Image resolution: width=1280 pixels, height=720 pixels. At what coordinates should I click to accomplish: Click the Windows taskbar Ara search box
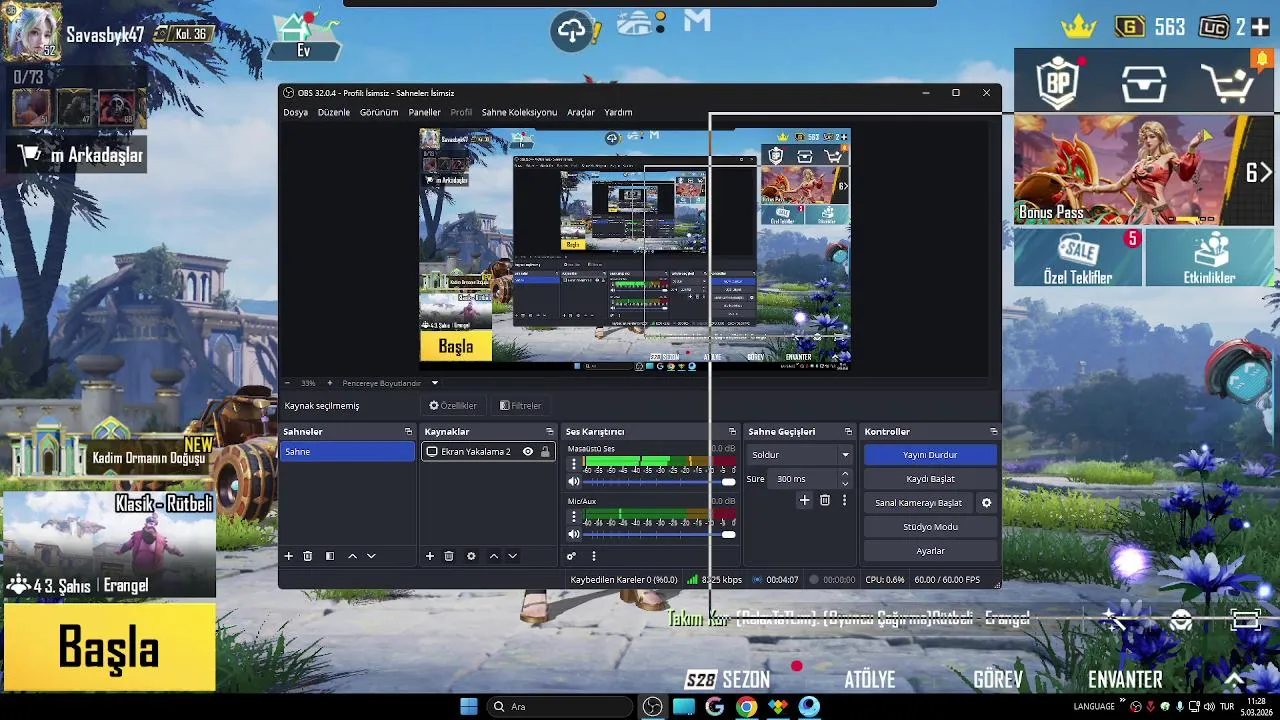click(x=560, y=707)
